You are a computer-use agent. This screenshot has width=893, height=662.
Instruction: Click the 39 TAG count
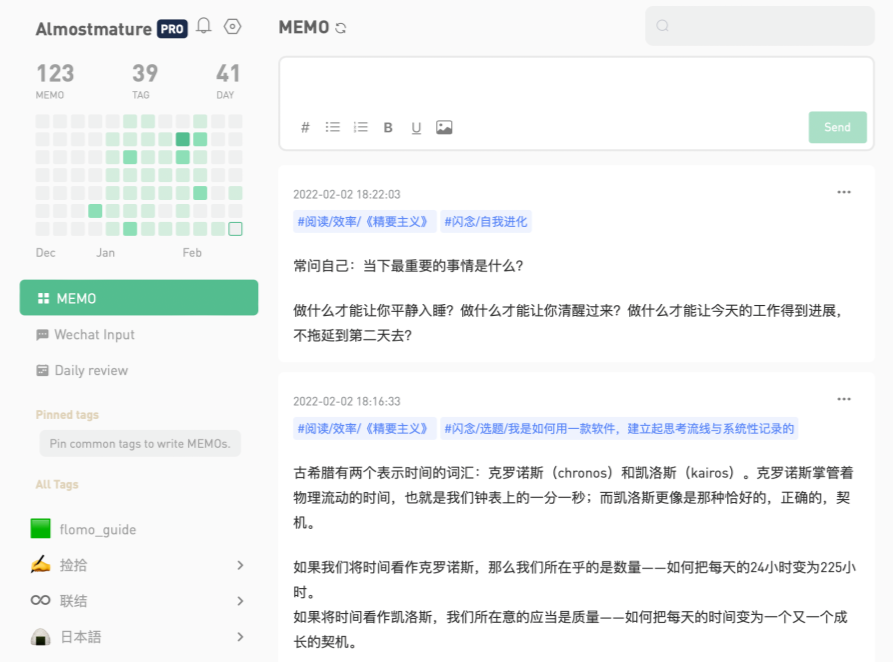point(145,80)
